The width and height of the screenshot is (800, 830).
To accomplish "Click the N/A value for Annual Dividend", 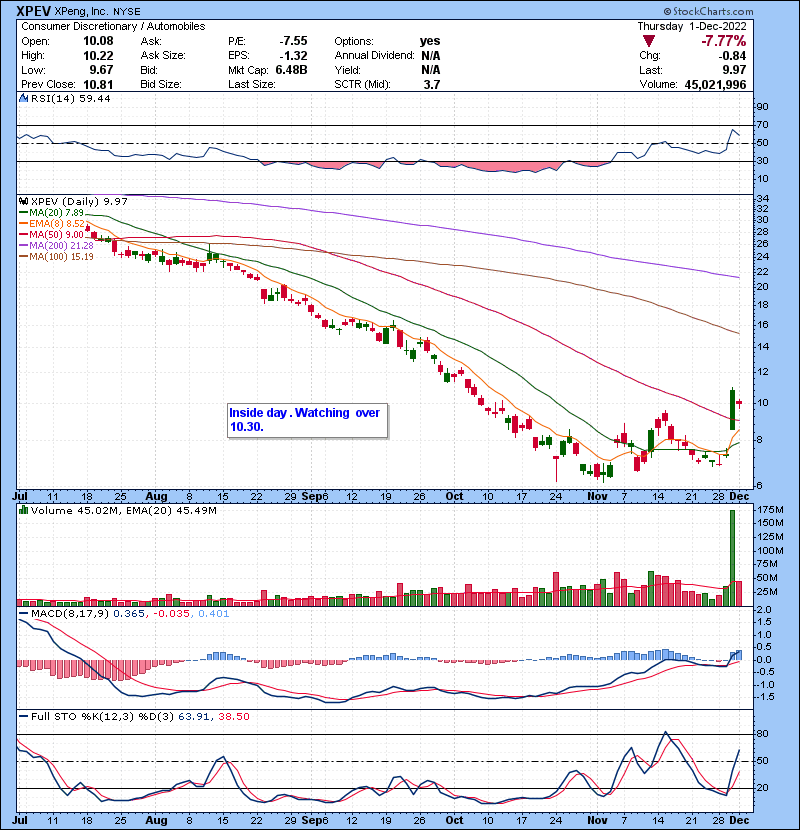I will (431, 56).
